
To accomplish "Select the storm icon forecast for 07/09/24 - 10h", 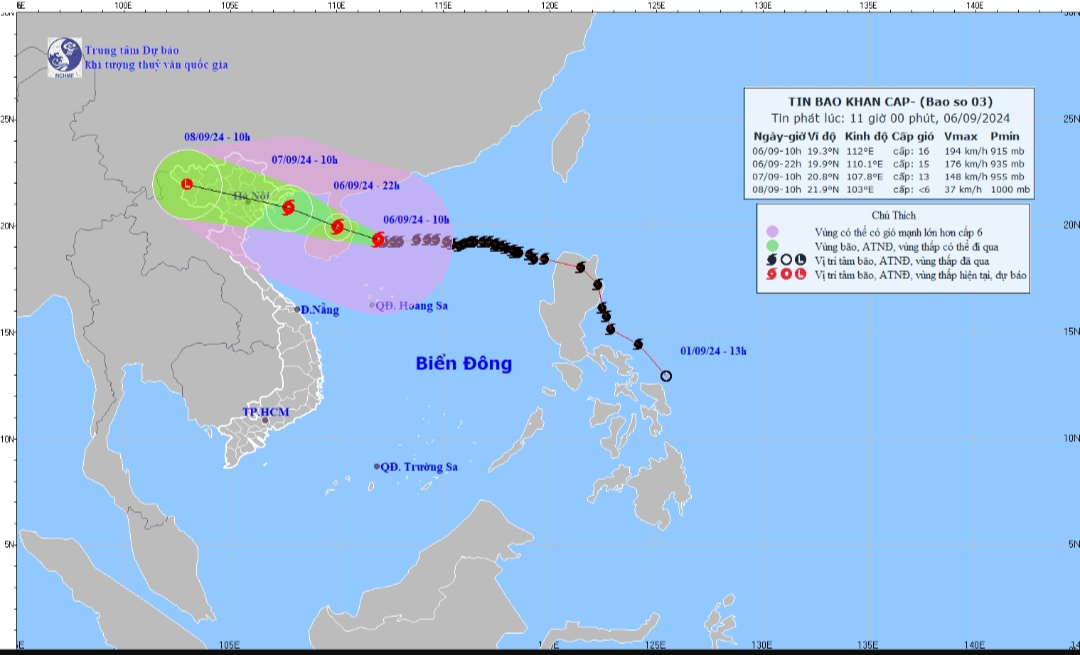I will (288, 208).
